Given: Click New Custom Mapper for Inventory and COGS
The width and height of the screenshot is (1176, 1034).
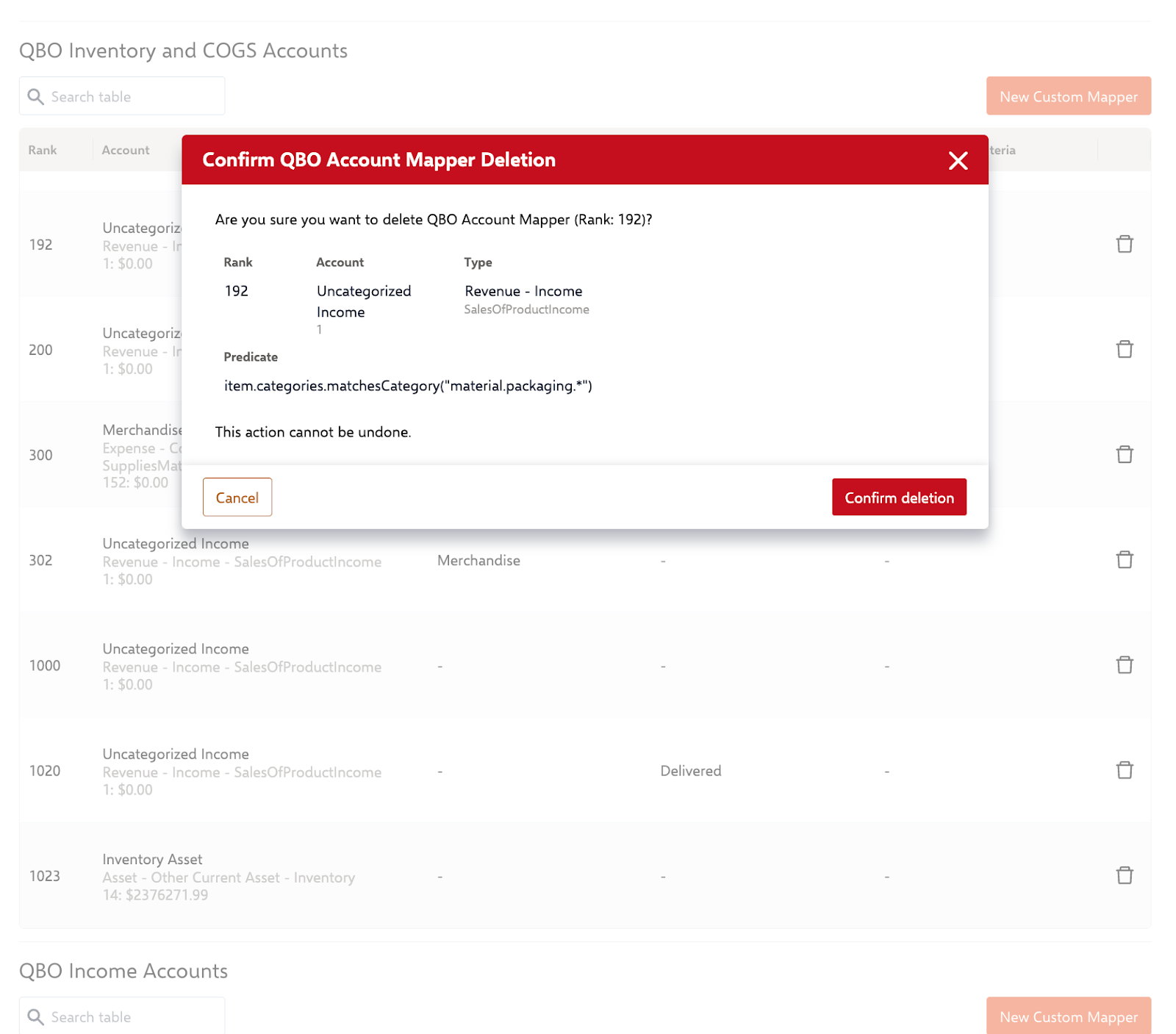Looking at the screenshot, I should pos(1067,96).
